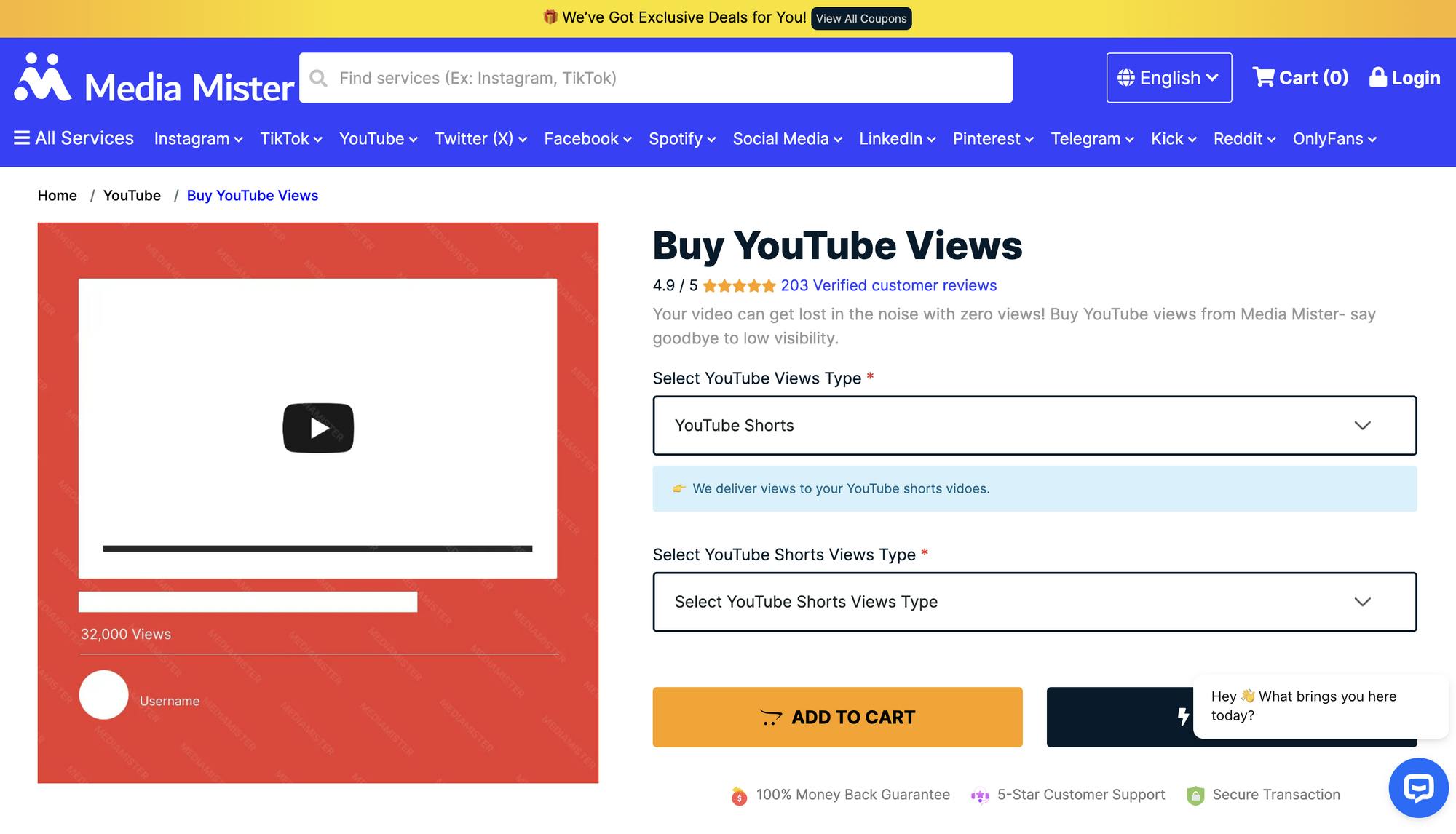Open the Select YouTube Views Type dropdown
This screenshot has height=834, width=1456.
(1034, 425)
